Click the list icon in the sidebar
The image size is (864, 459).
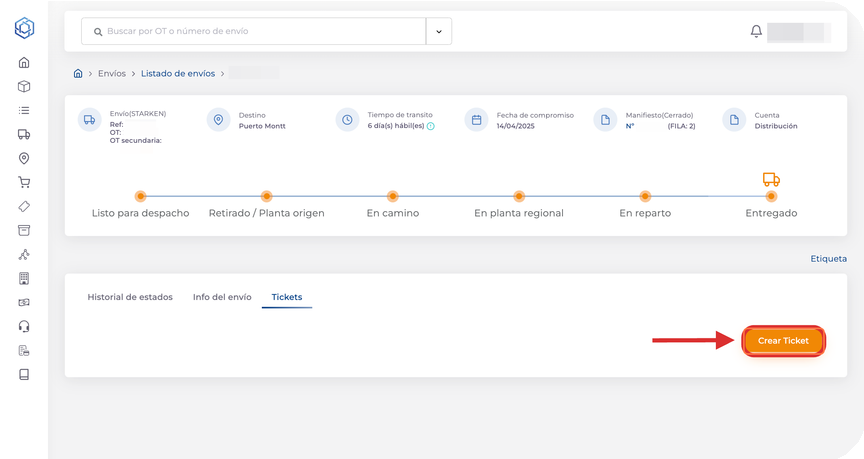(24, 110)
